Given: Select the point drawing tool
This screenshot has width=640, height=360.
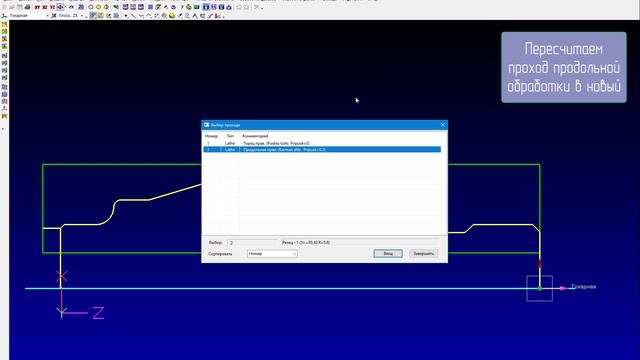Looking at the screenshot, I should click(x=126, y=16).
